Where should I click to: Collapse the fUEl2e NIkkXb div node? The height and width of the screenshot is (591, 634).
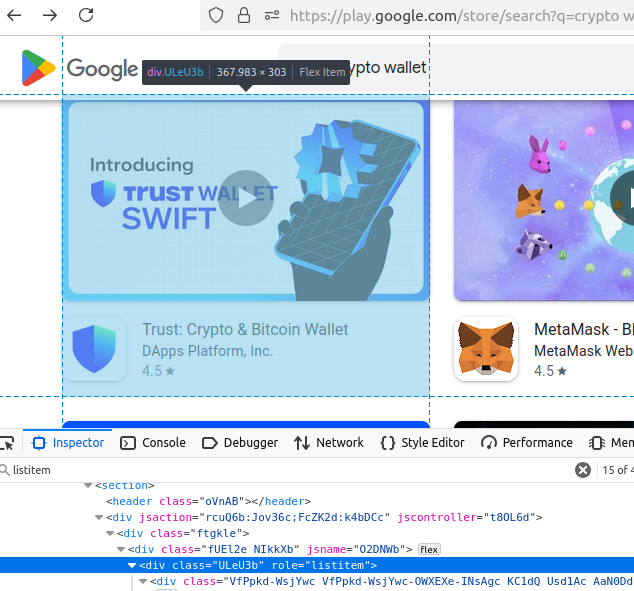120,549
